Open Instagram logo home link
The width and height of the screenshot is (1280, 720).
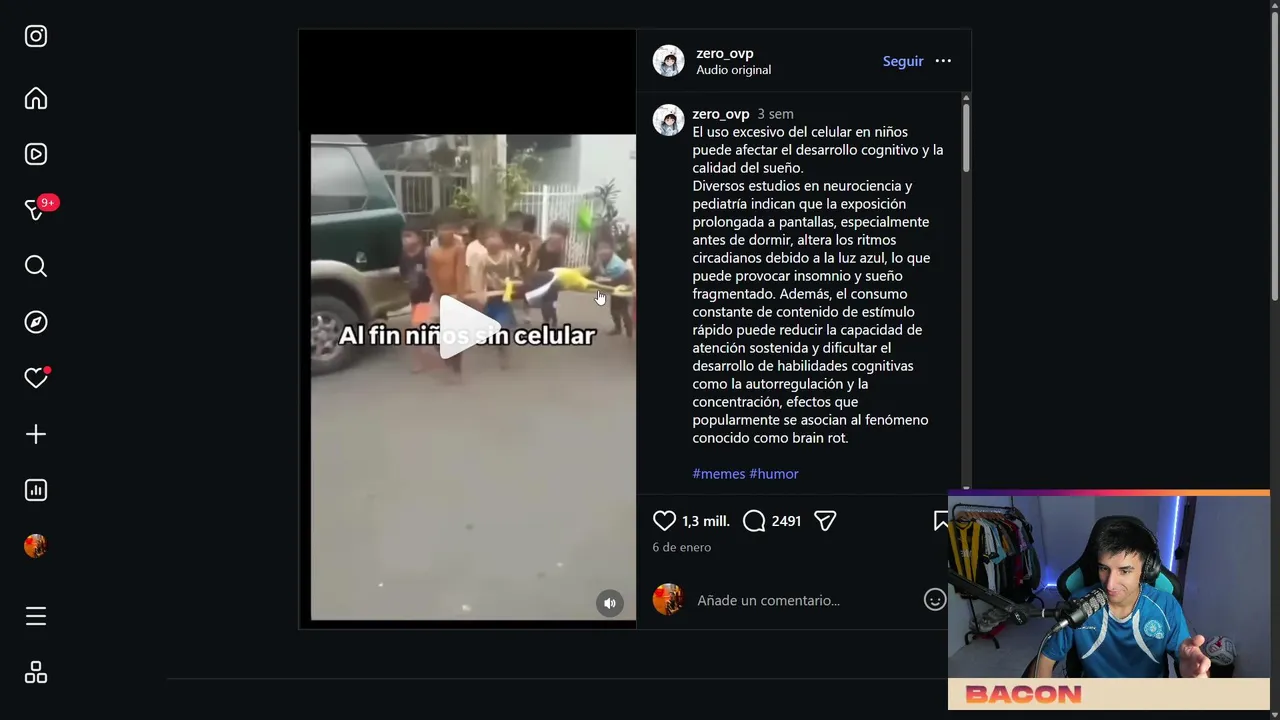click(x=36, y=36)
